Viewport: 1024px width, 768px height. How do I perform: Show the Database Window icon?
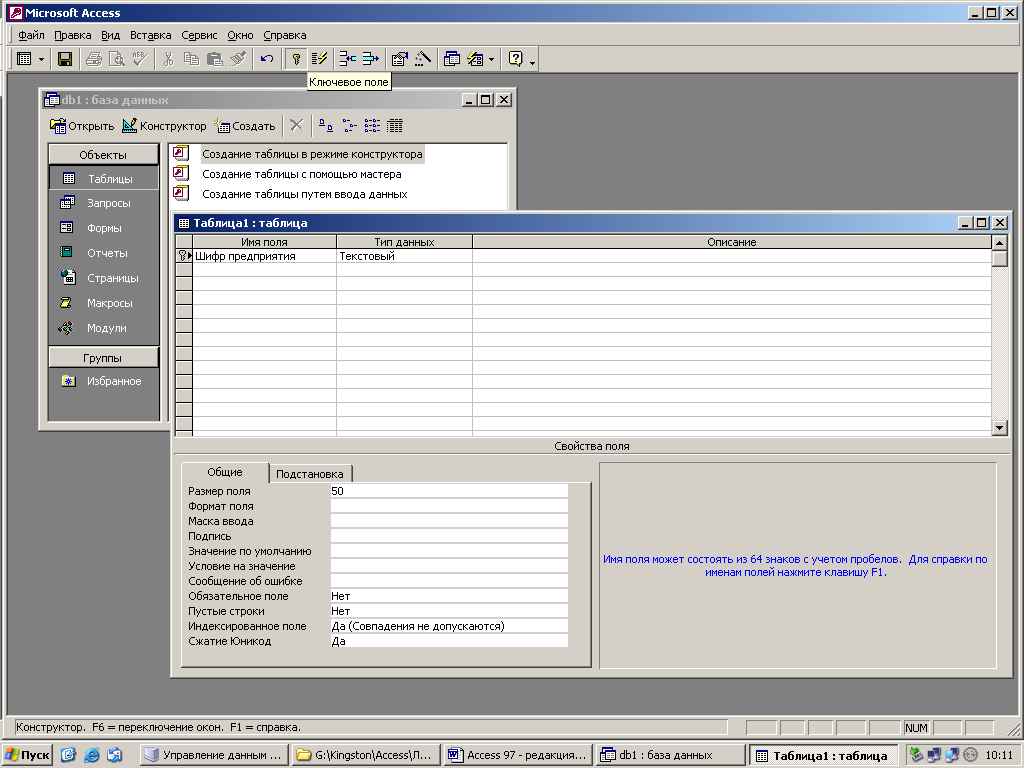click(x=452, y=59)
